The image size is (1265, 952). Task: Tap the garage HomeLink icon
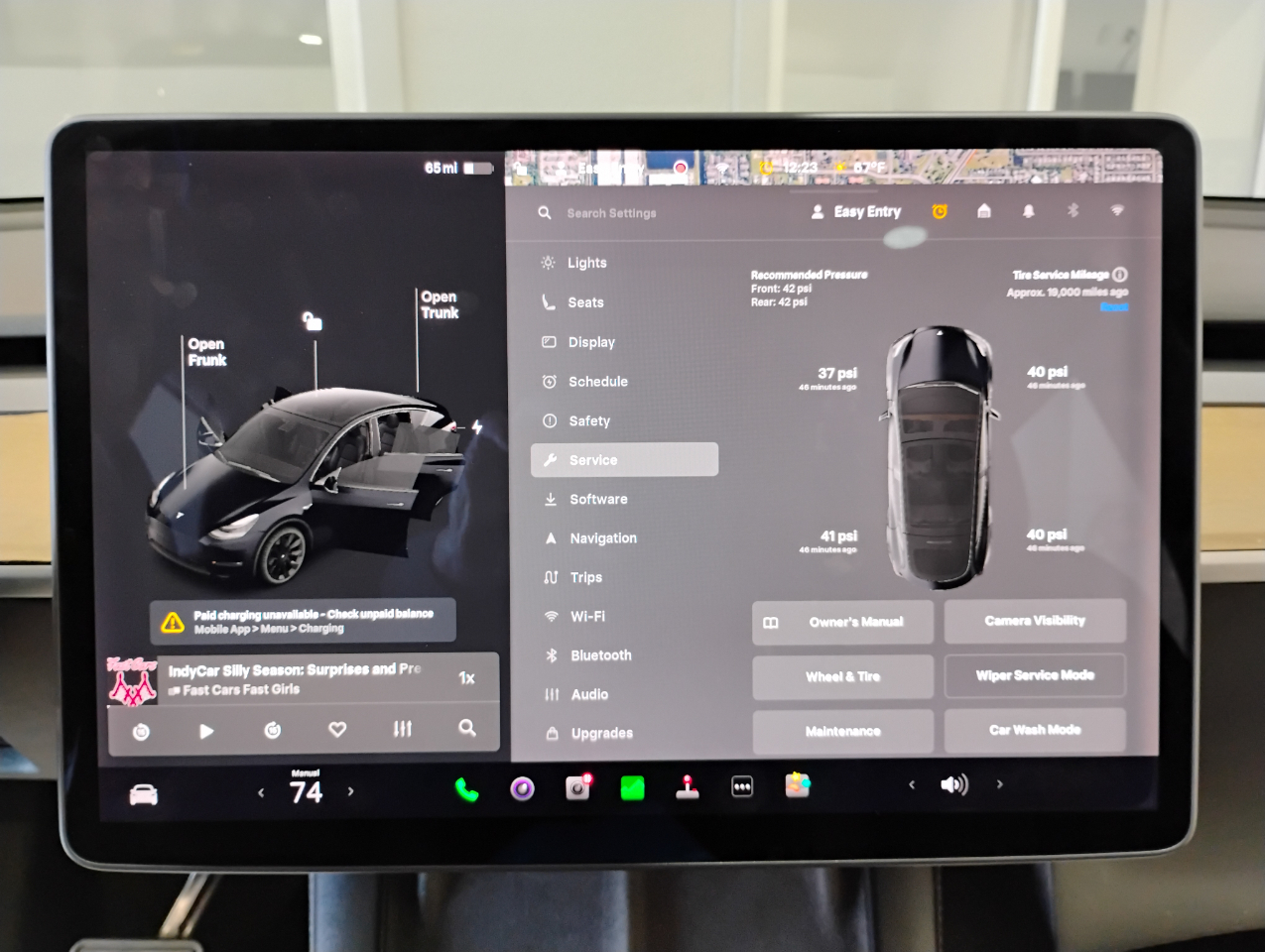click(x=984, y=211)
